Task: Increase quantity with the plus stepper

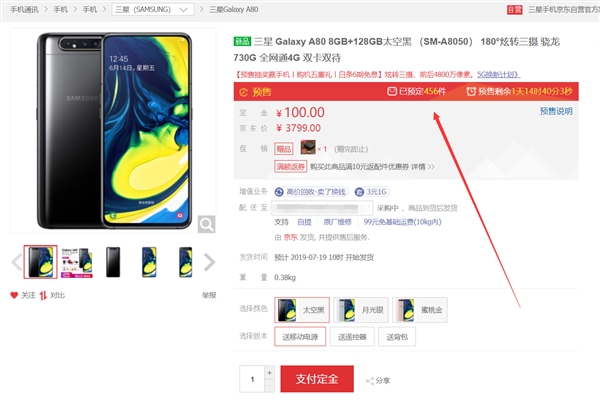Action: tap(269, 373)
